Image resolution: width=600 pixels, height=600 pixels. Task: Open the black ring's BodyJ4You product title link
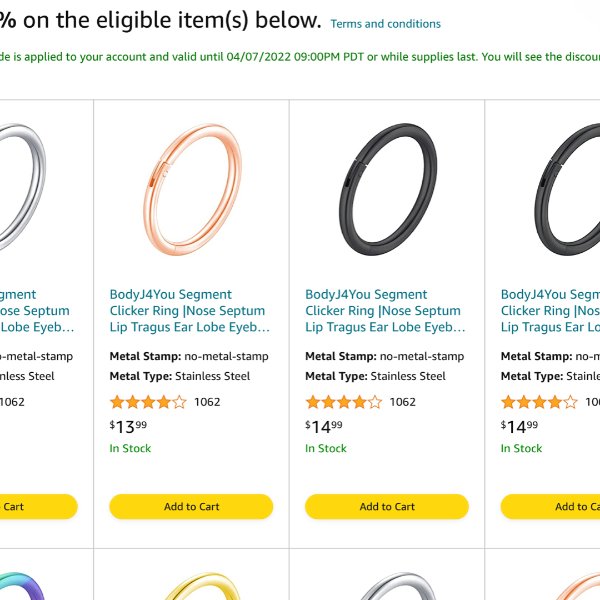(x=385, y=311)
